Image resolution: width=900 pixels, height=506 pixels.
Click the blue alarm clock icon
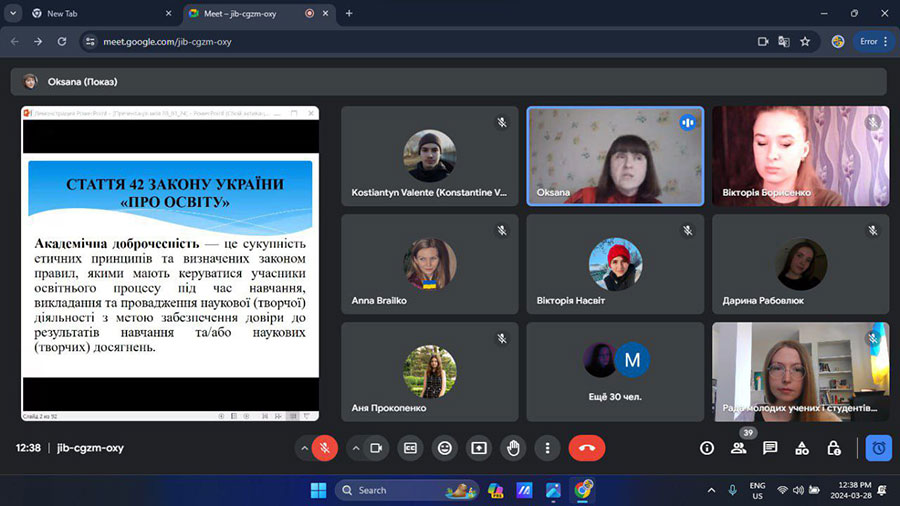[878, 448]
